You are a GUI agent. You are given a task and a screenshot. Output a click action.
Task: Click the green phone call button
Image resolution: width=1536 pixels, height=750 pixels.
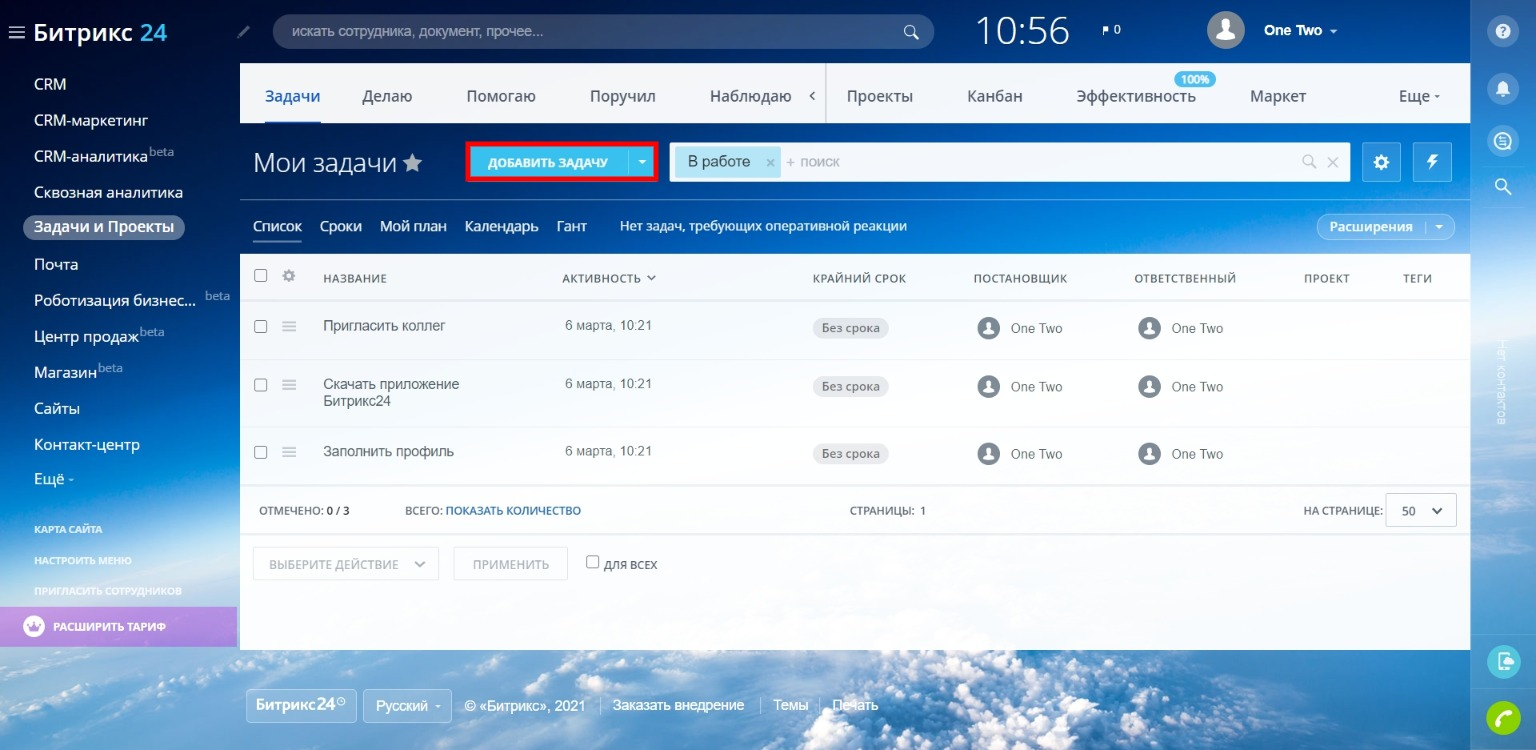tap(1503, 718)
